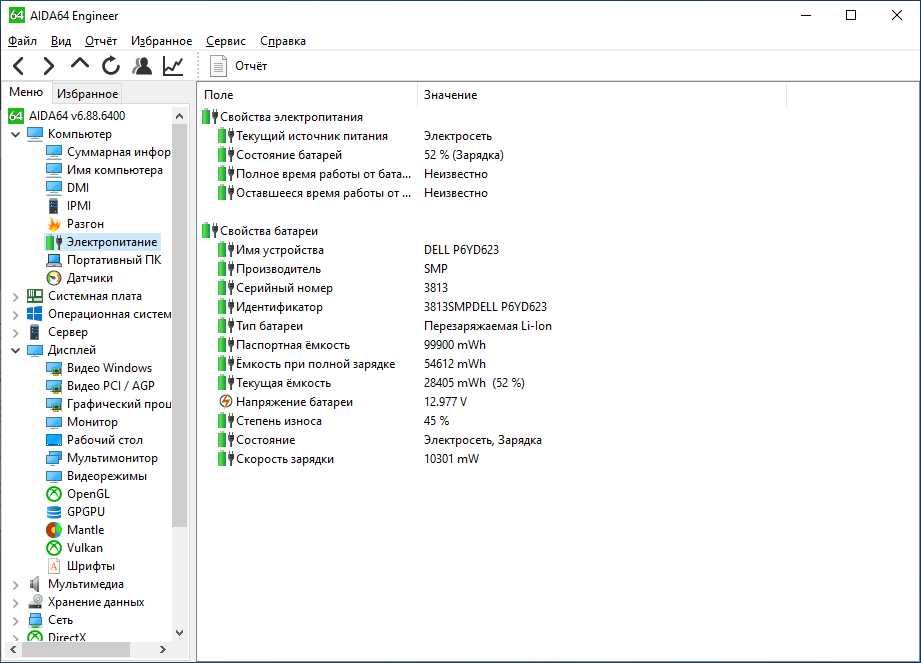This screenshot has height=663, width=921.
Task: Open the Сервис menu
Action: click(226, 41)
